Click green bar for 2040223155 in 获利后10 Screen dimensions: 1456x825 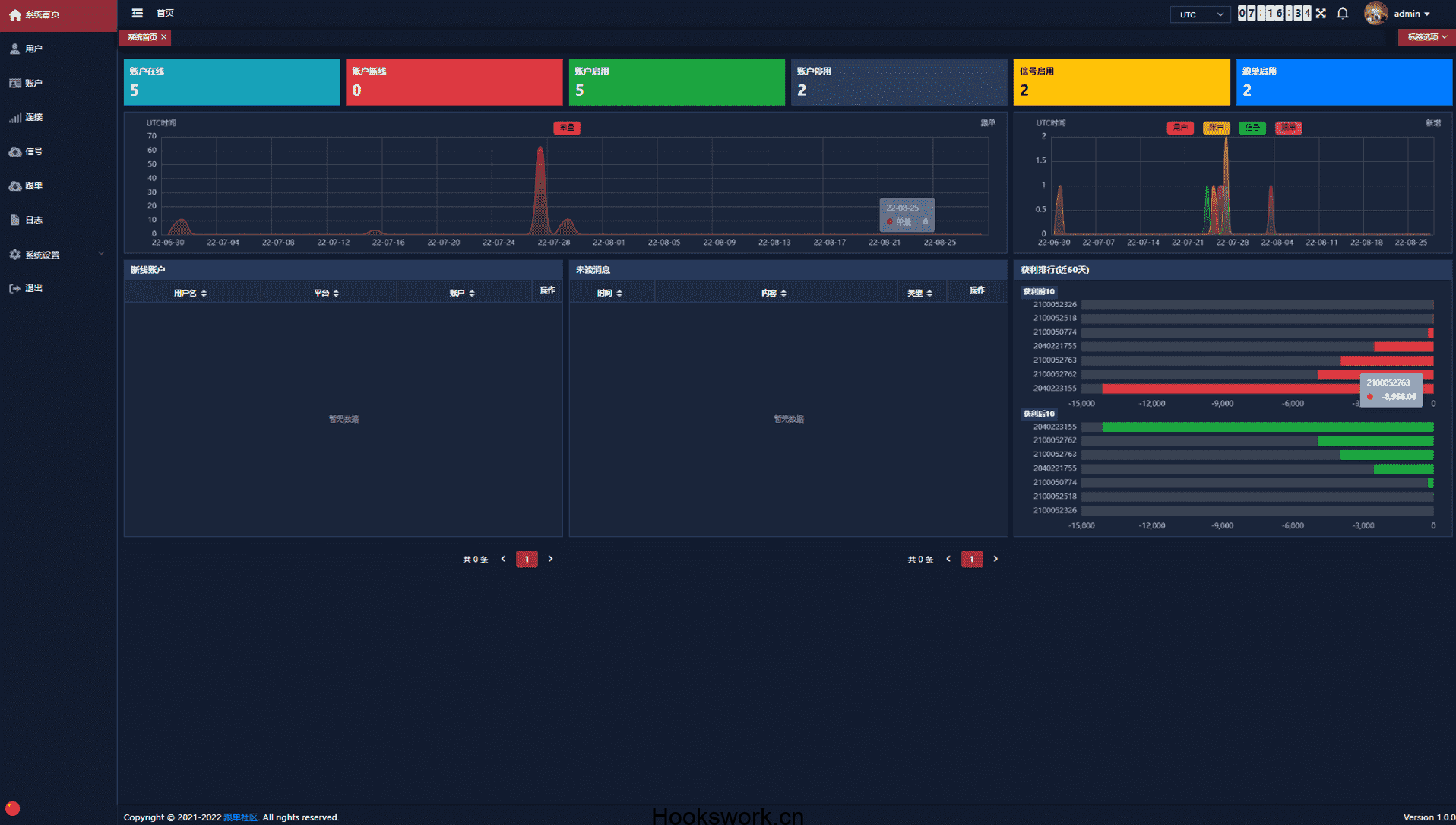tap(1268, 427)
